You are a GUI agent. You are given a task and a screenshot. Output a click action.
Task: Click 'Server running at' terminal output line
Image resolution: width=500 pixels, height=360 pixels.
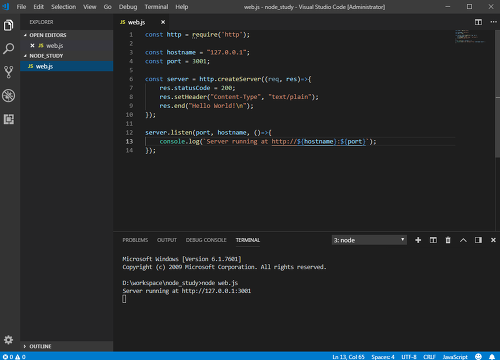click(x=187, y=291)
